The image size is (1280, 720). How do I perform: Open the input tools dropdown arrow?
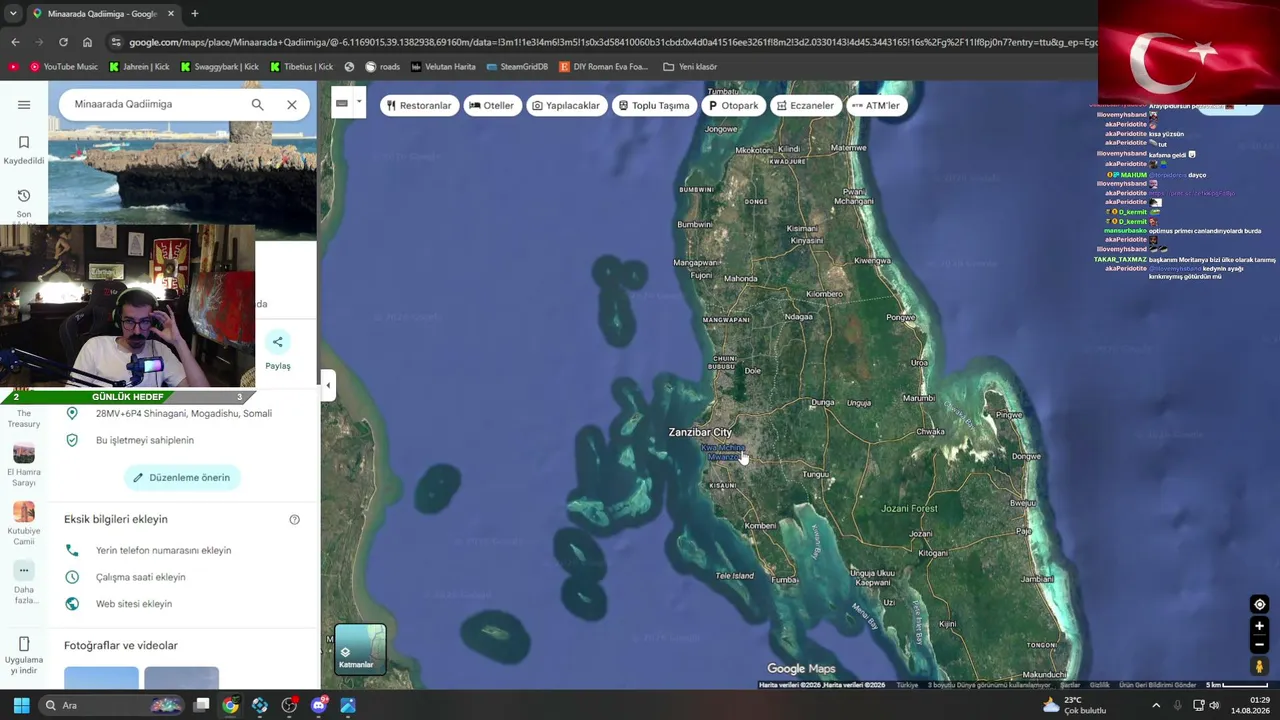click(x=358, y=102)
